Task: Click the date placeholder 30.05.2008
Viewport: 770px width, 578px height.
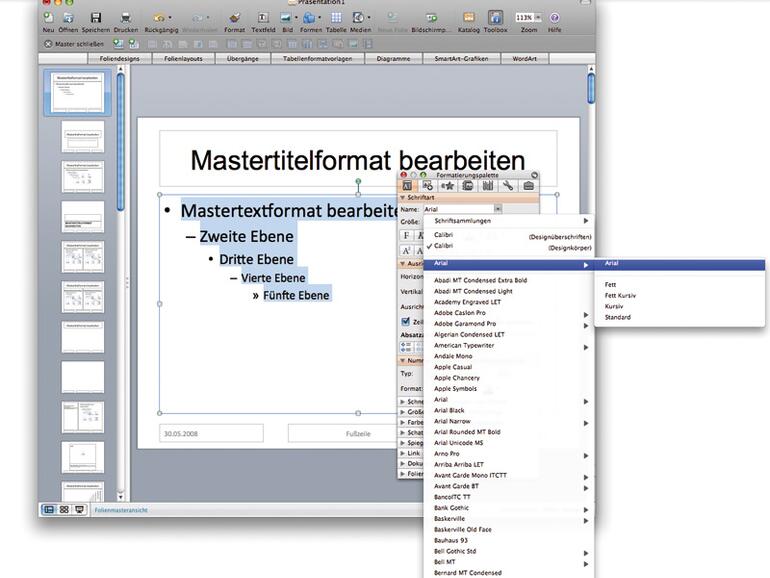Action: click(x=211, y=433)
